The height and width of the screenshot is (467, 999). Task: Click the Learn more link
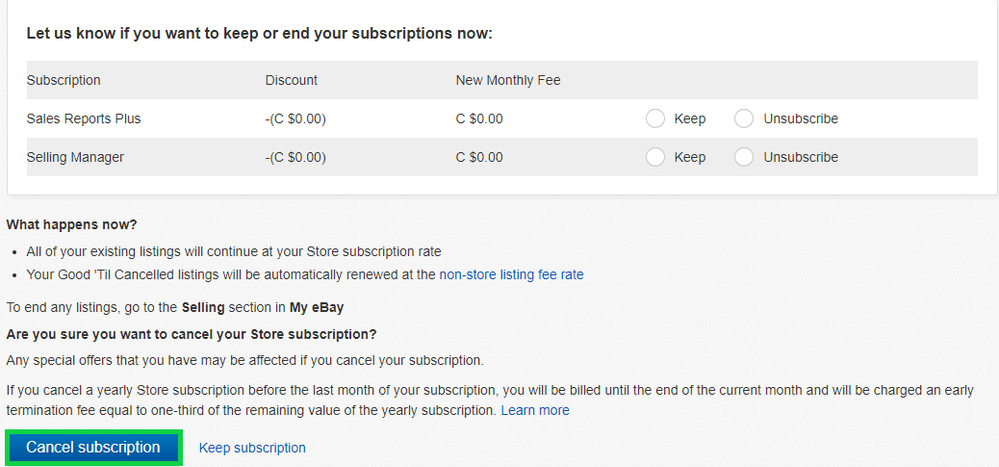[x=535, y=410]
